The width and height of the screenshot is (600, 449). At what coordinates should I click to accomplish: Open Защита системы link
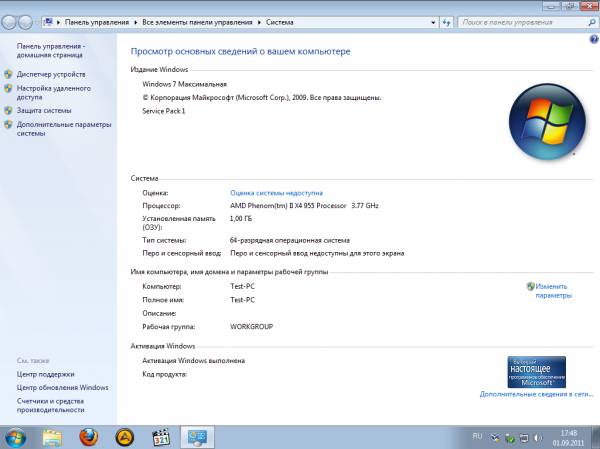(44, 111)
